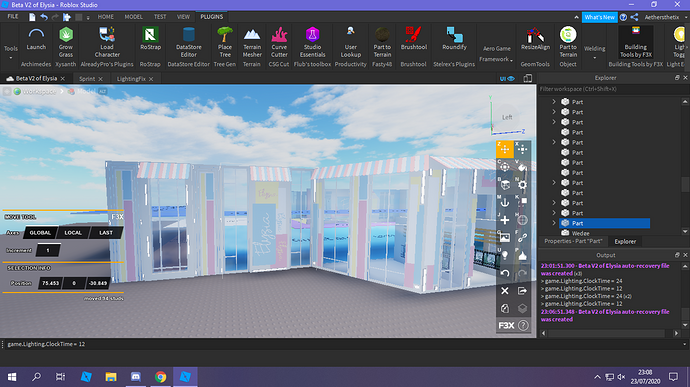Switch to the LightingFix script tab
690x387 pixels.
(131, 79)
